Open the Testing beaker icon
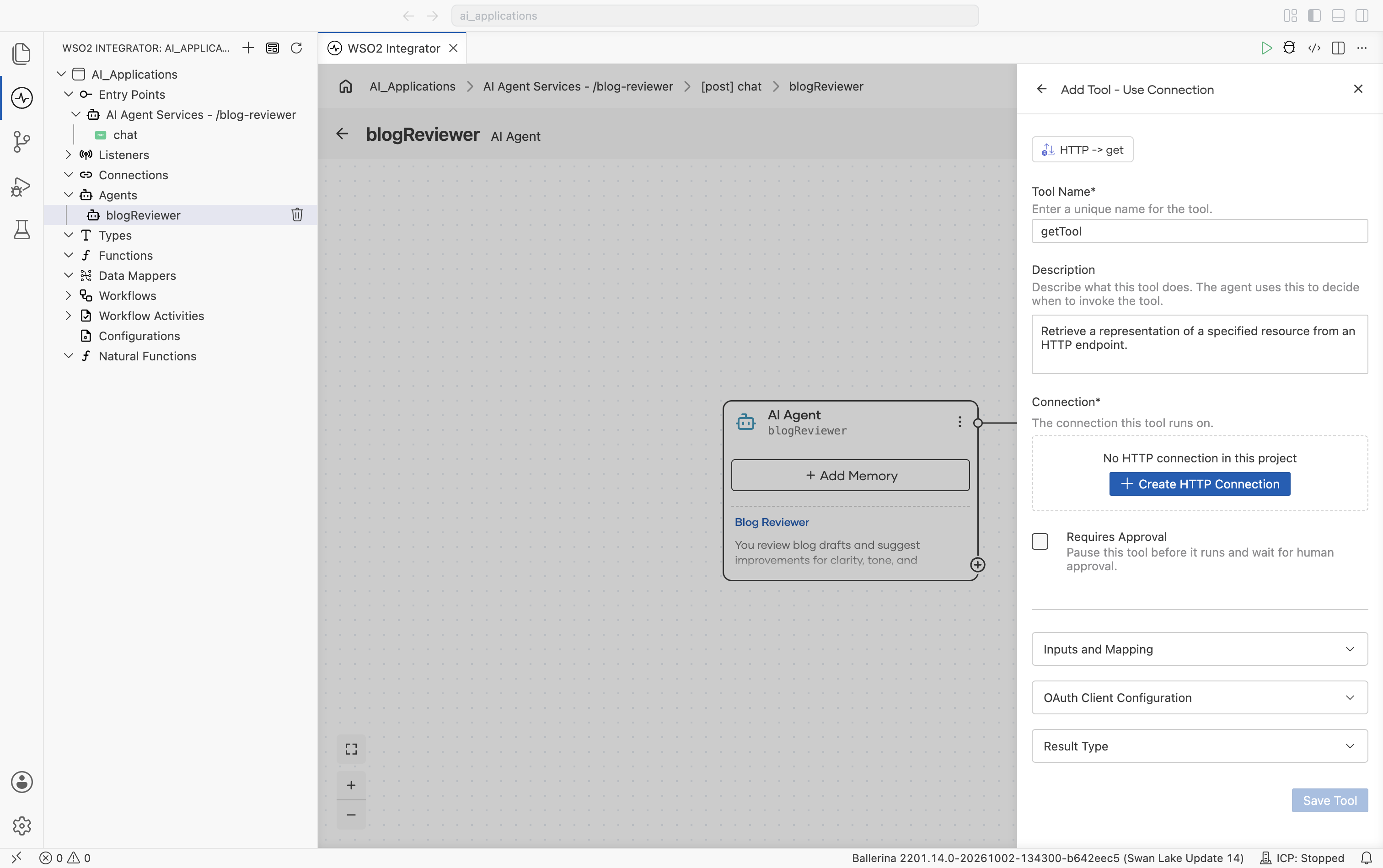 click(21, 230)
